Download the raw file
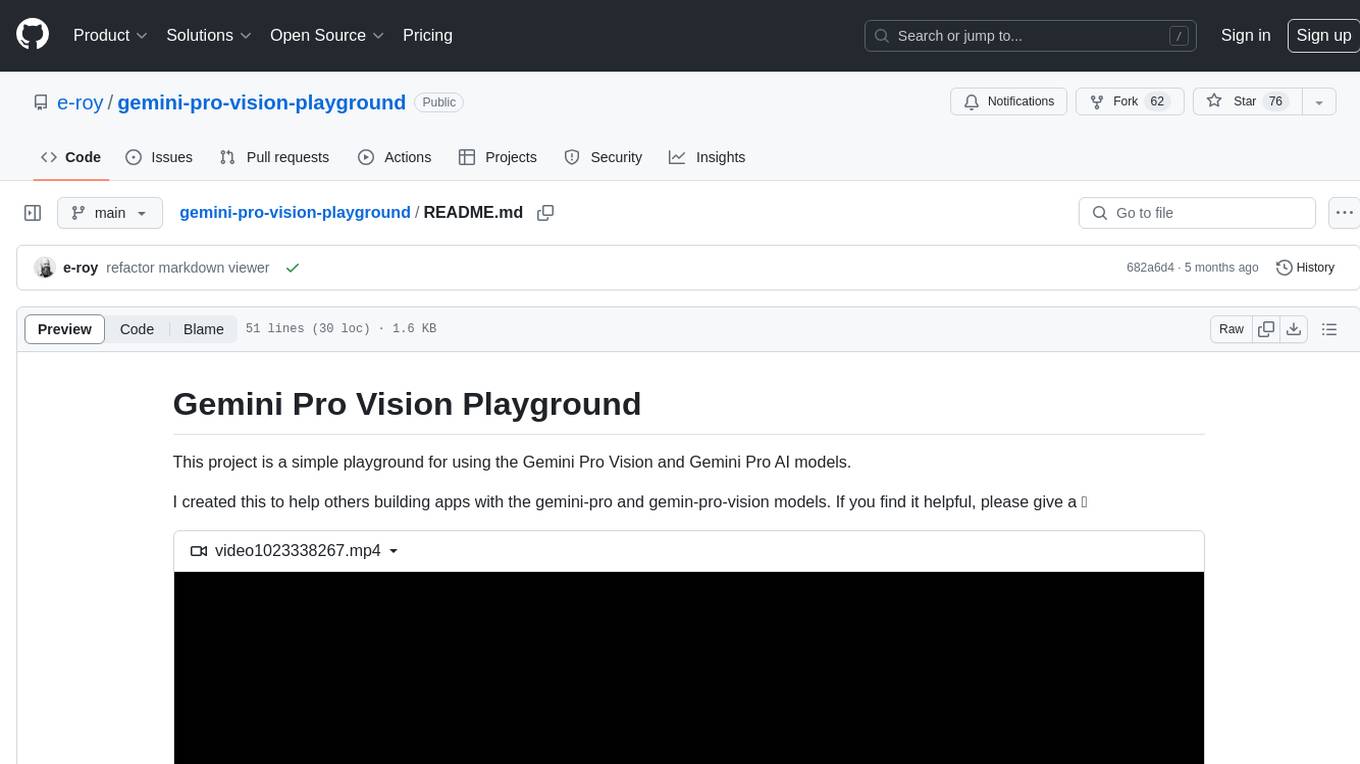 coord(1294,329)
